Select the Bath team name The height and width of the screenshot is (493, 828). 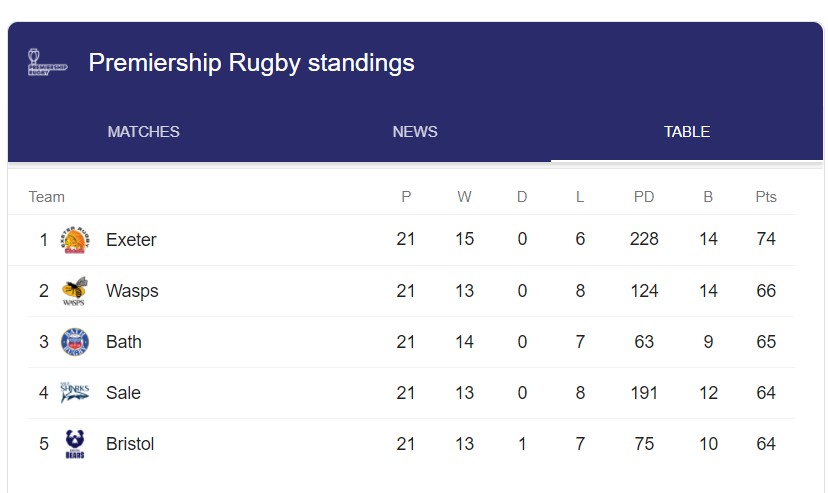tap(124, 342)
